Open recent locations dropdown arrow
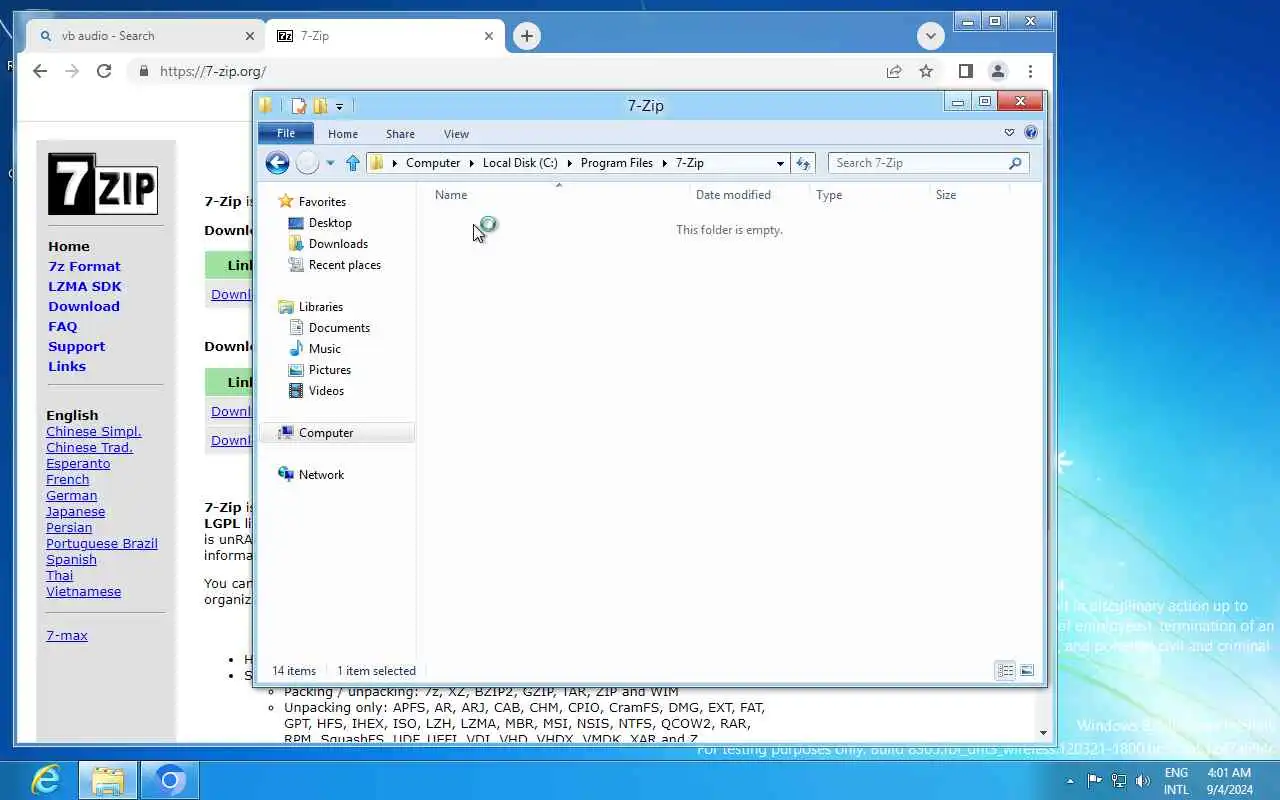The height and width of the screenshot is (800, 1280). (x=330, y=163)
